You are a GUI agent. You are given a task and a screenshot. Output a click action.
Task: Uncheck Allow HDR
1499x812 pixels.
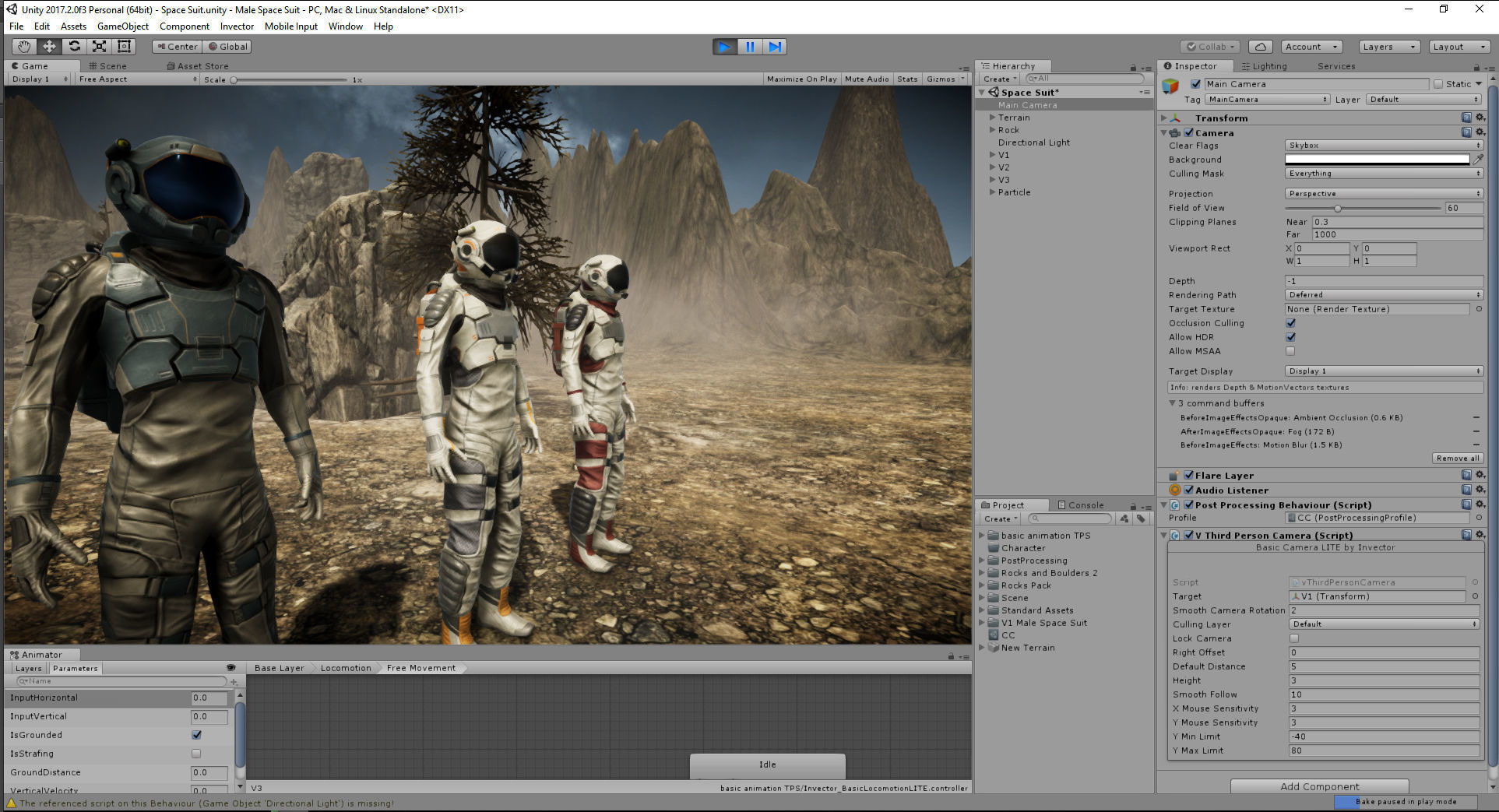[1290, 337]
